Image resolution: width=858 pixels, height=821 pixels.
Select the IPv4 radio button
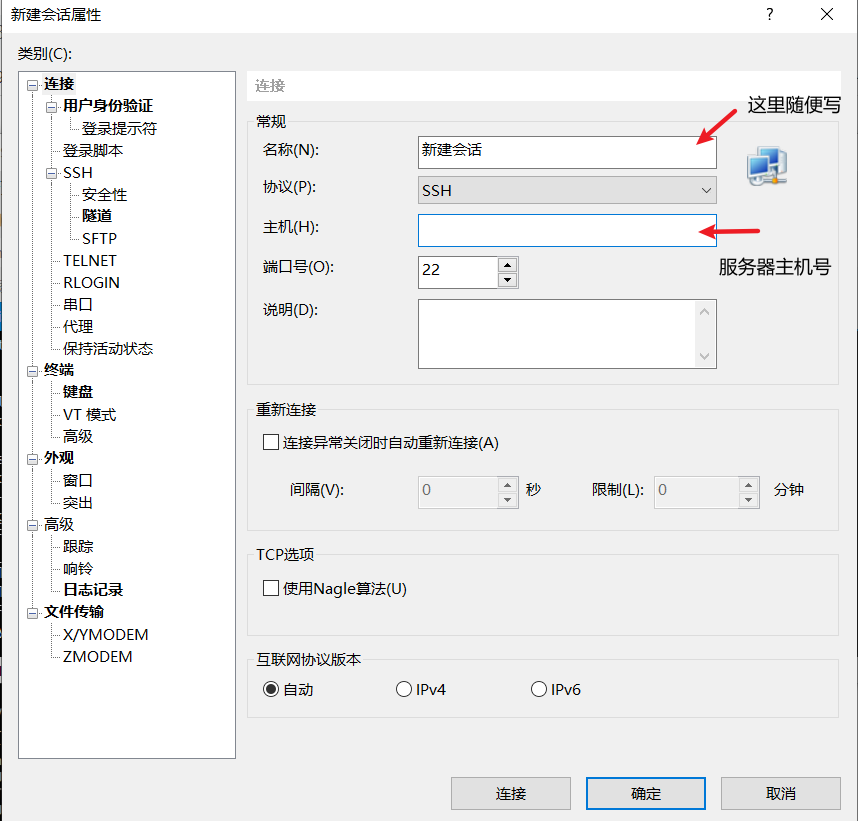403,689
